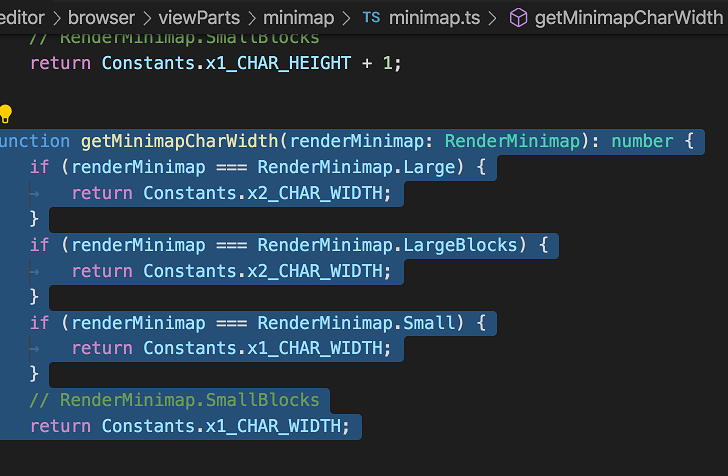Click 'Constants.x1_CHAR_WIDTH' in the last return line
This screenshot has width=728, height=476.
[221, 426]
